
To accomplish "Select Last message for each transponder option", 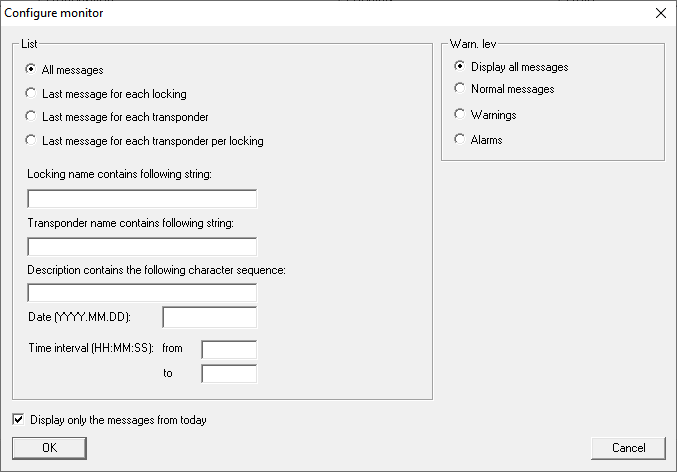I will coord(32,117).
